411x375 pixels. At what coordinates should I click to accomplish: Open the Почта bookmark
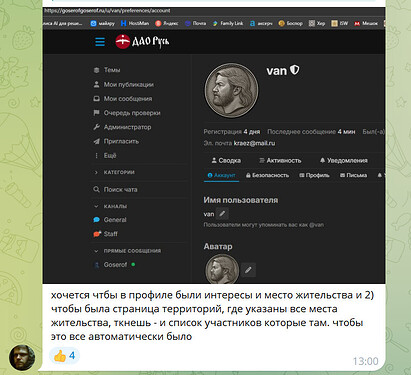pyautogui.click(x=196, y=23)
